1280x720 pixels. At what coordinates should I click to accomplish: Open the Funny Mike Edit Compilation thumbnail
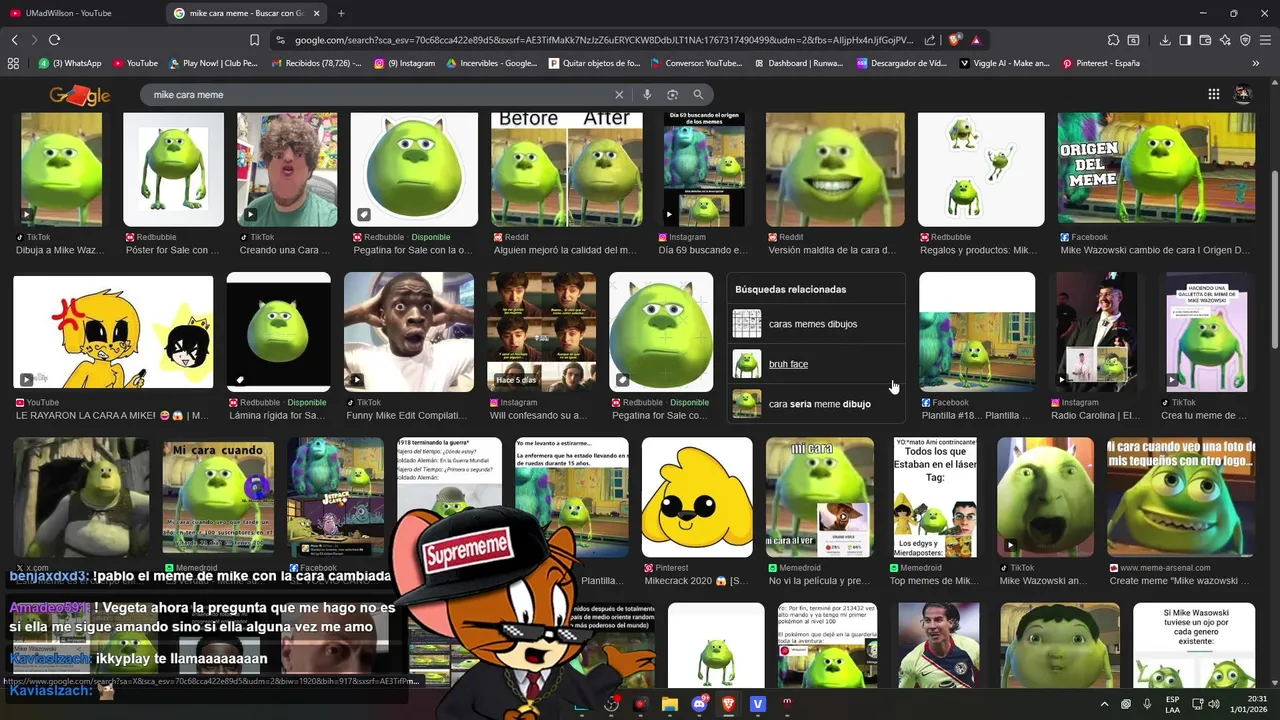(x=408, y=332)
